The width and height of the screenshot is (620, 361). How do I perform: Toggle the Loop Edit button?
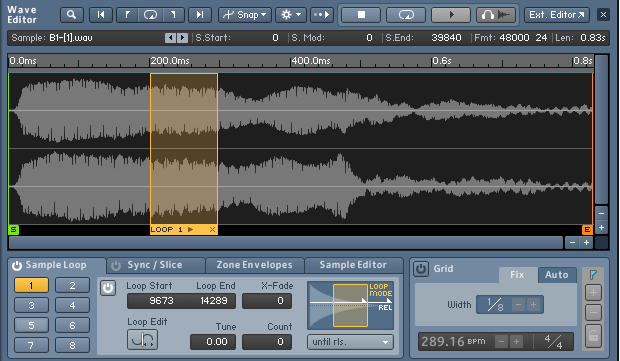tap(142, 339)
